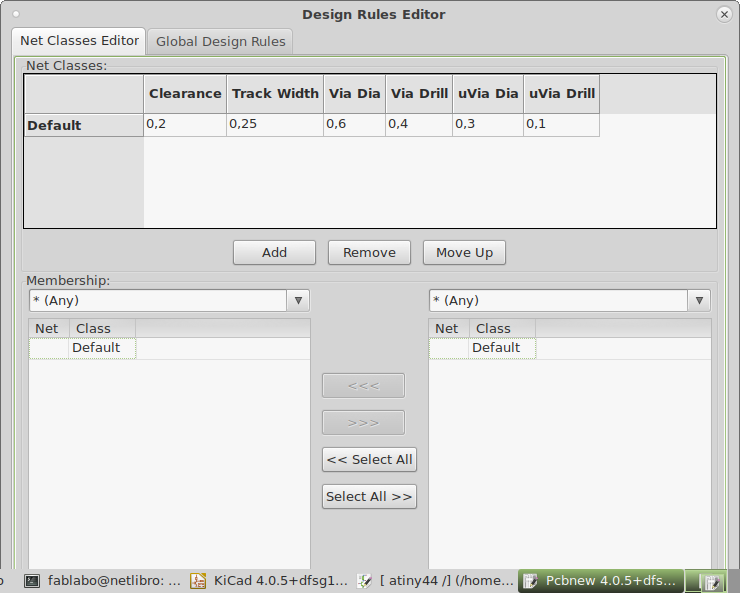Screen dimensions: 740x593
Task: Close the Design Rules Editor dialog
Action: click(x=724, y=15)
